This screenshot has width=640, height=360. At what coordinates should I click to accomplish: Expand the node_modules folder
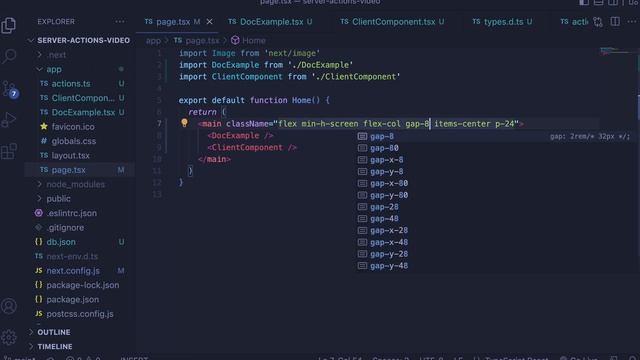(x=80, y=184)
